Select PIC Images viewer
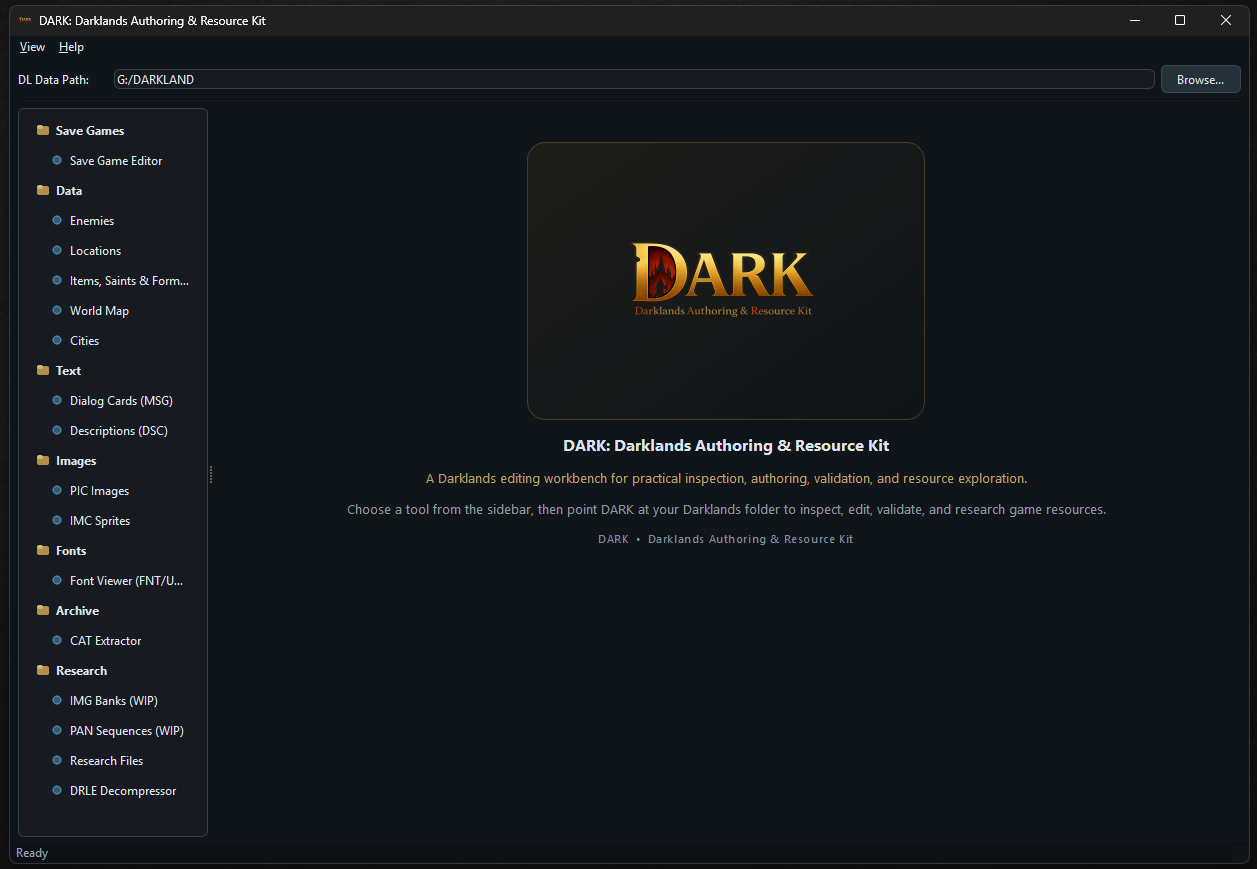 click(x=99, y=491)
